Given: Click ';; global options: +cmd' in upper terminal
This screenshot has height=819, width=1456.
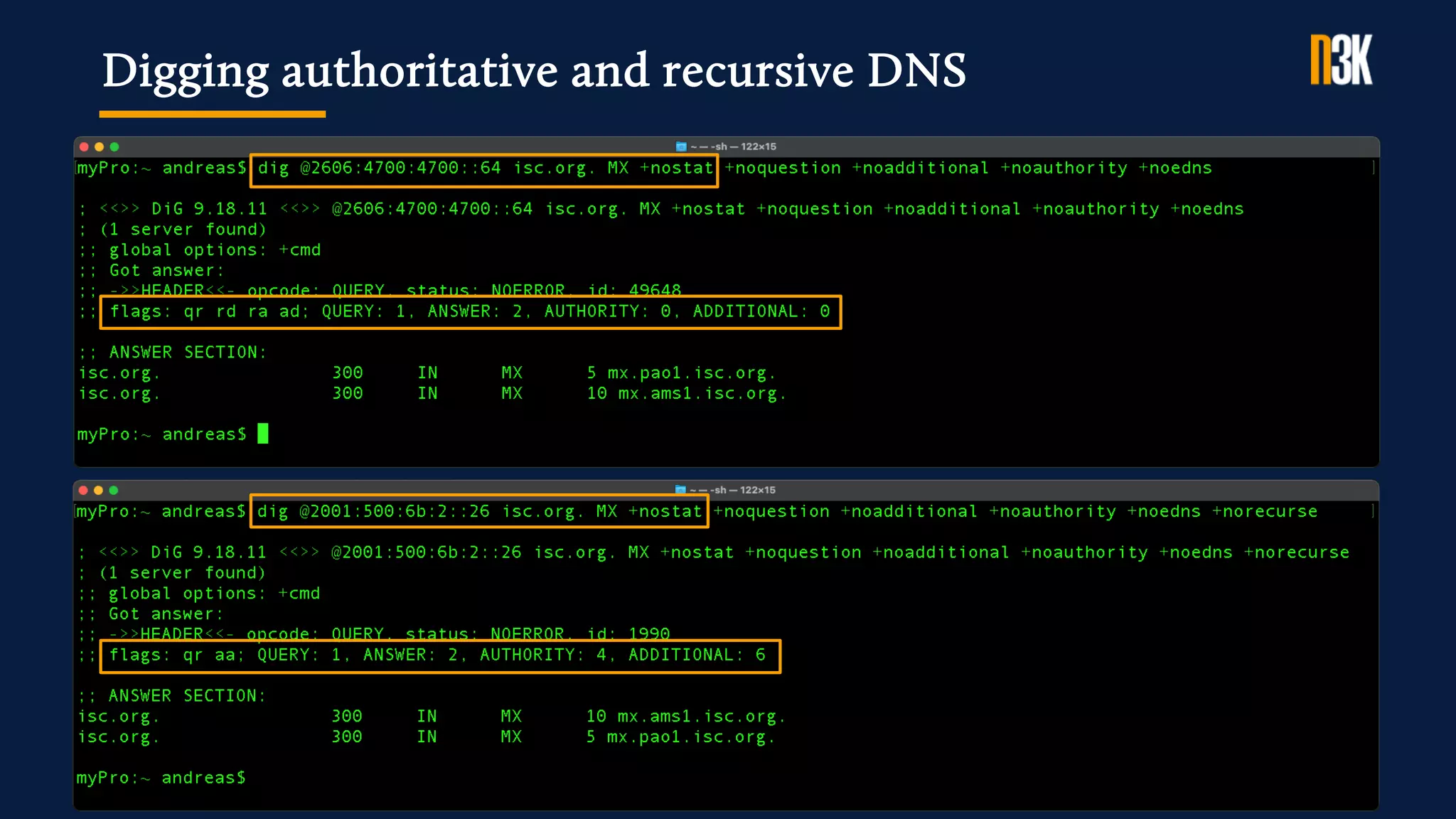Looking at the screenshot, I should click(x=200, y=250).
